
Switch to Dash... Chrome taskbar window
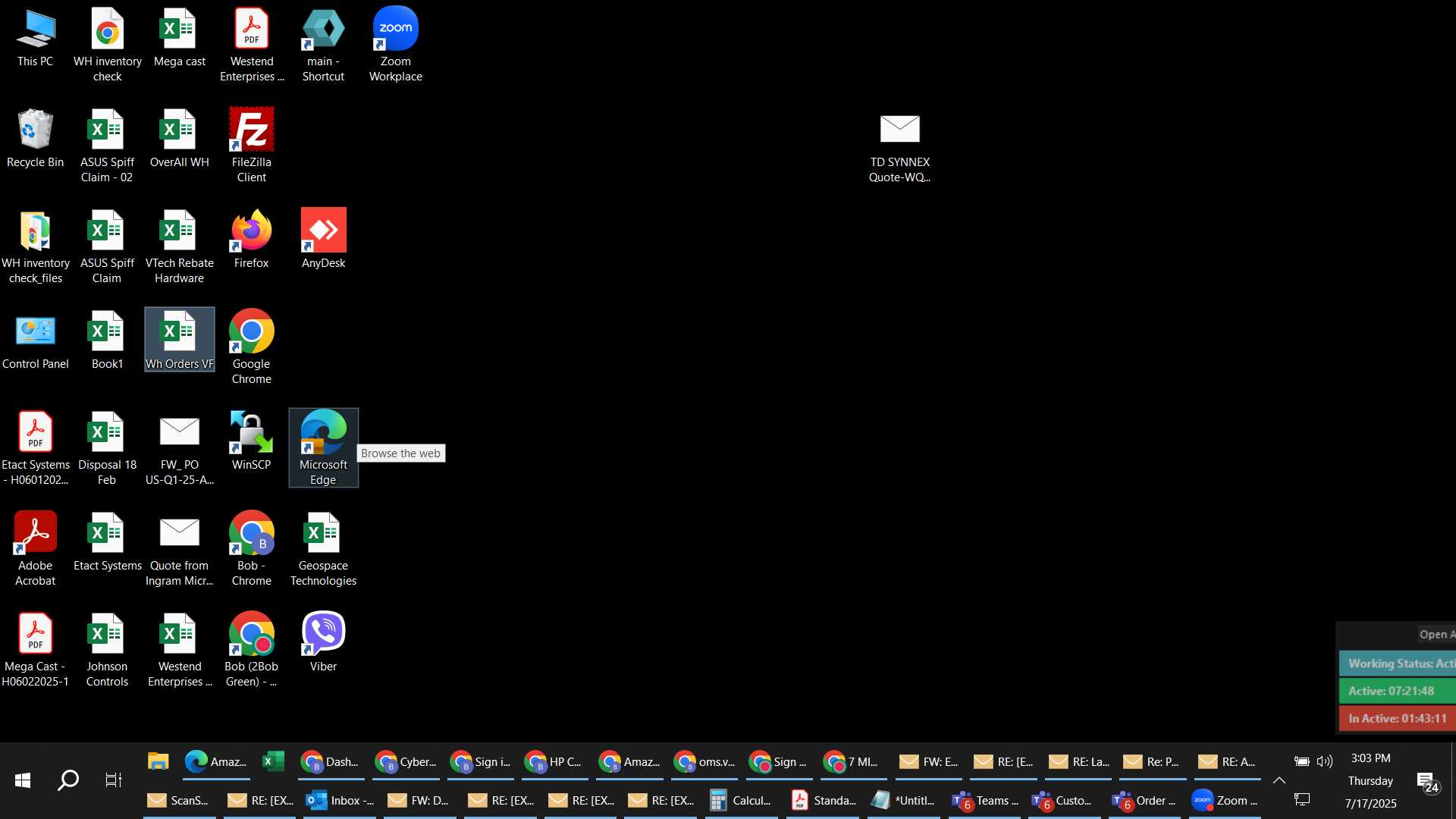pos(331,761)
